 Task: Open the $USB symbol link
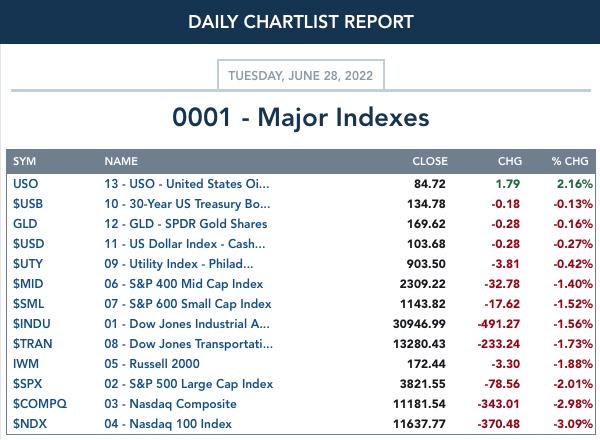click(28, 204)
